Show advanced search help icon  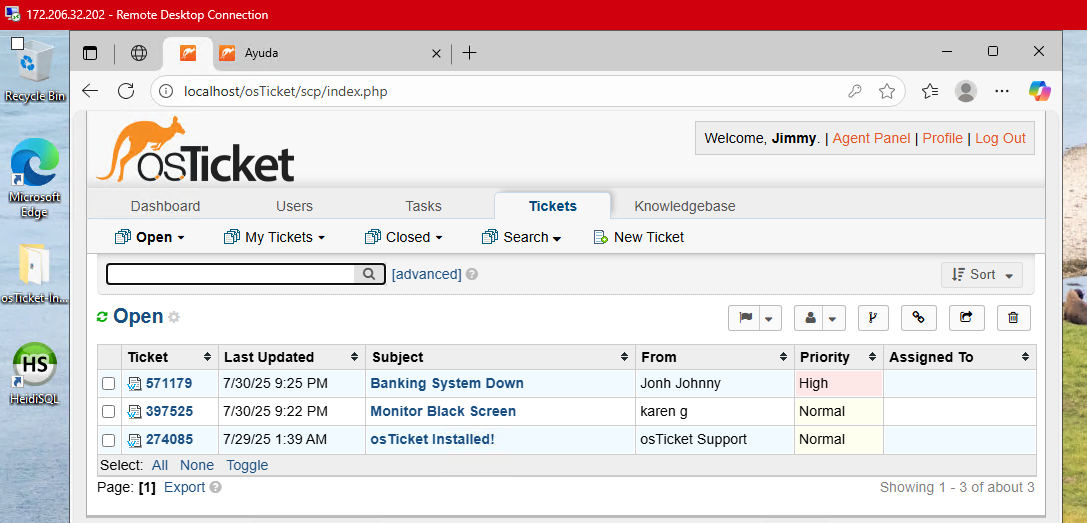point(472,274)
